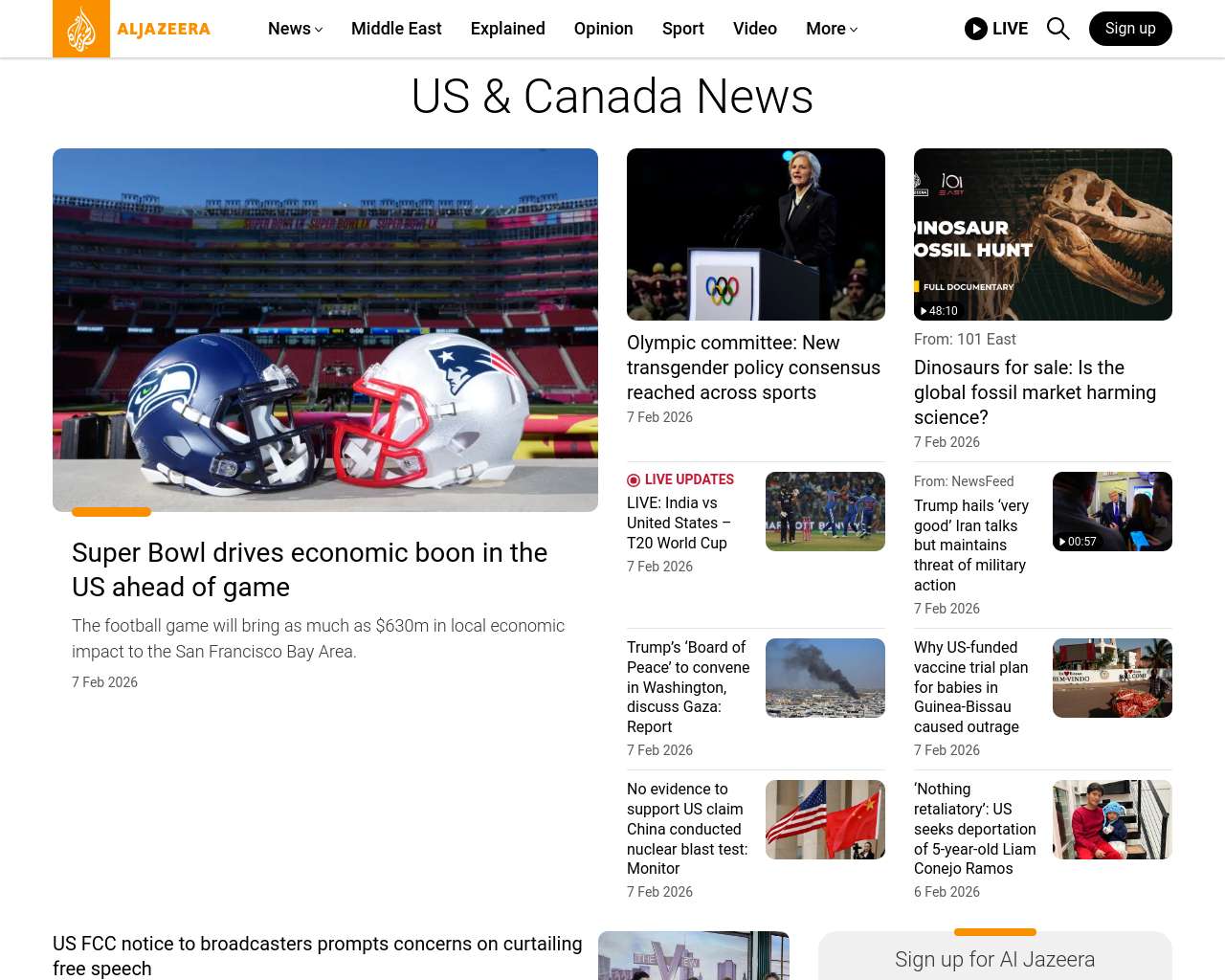Go to the Explained section
This screenshot has width=1225, height=980.
[x=508, y=29]
